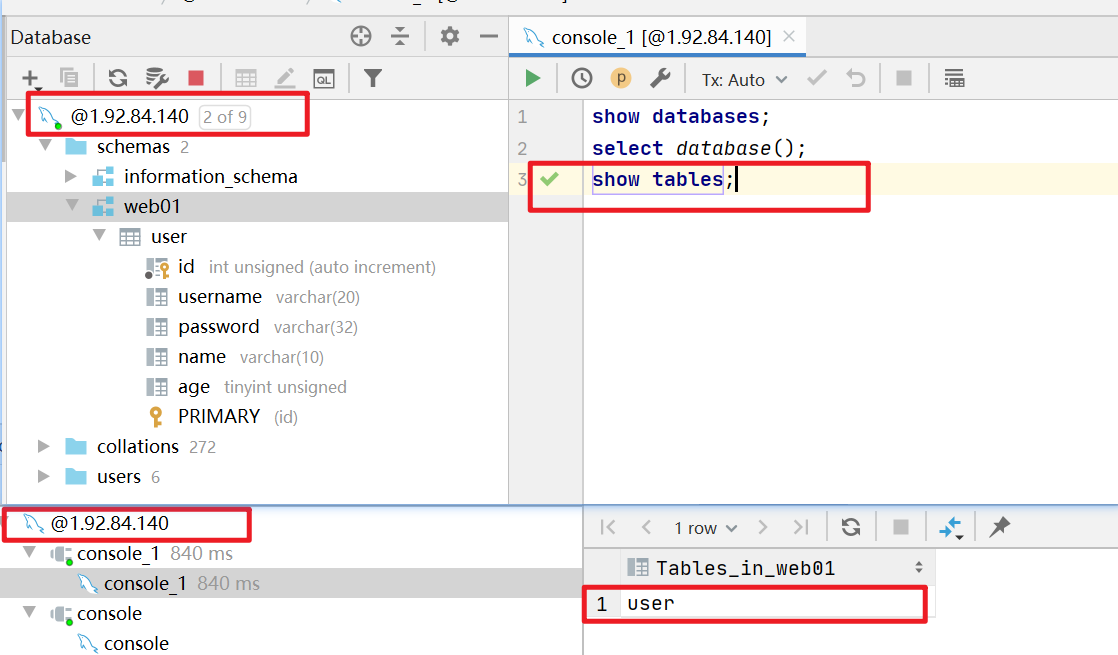Click red Disconnect stop button
This screenshot has height=655, width=1118.
coord(196,78)
